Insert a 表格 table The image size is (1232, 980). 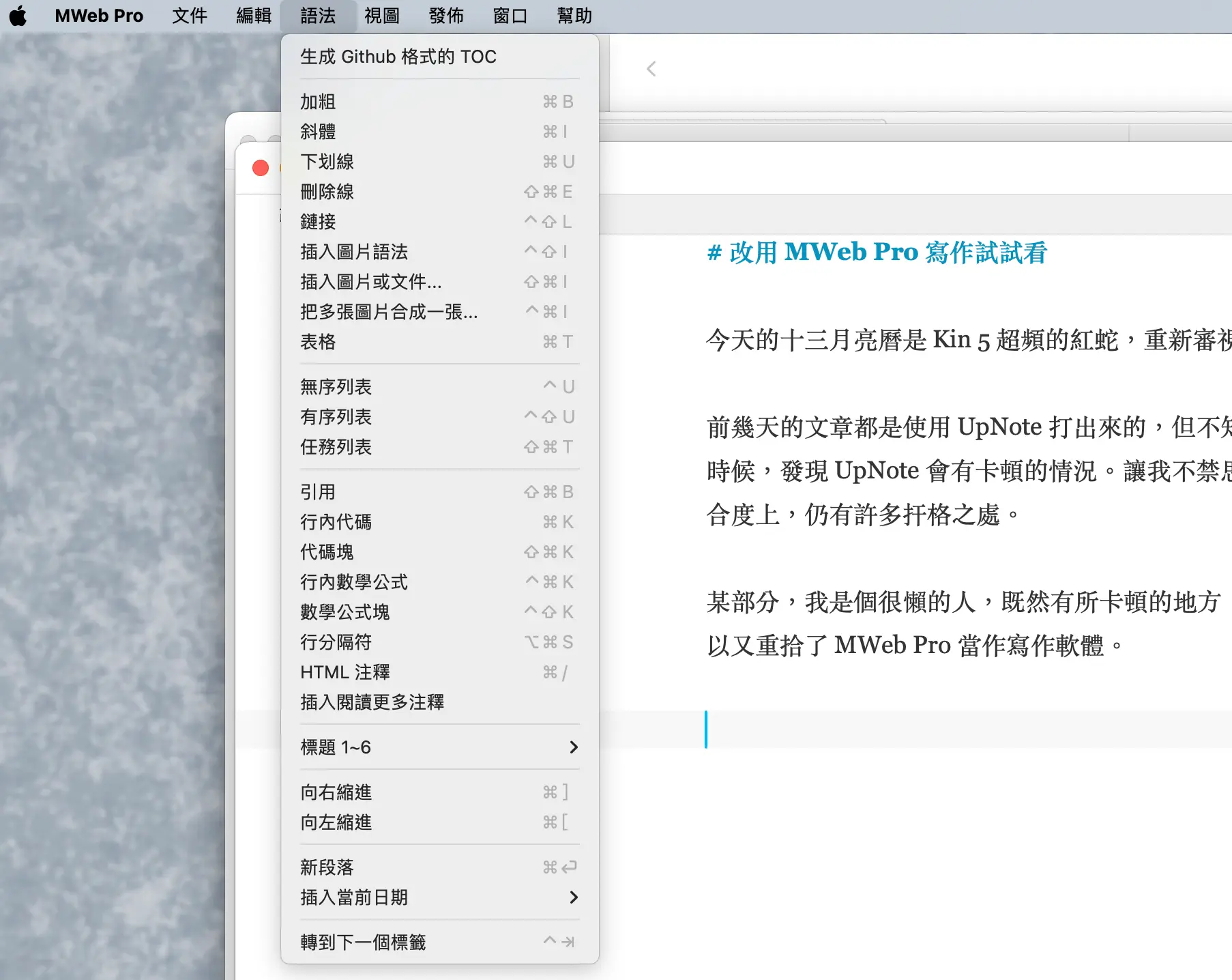440,342
